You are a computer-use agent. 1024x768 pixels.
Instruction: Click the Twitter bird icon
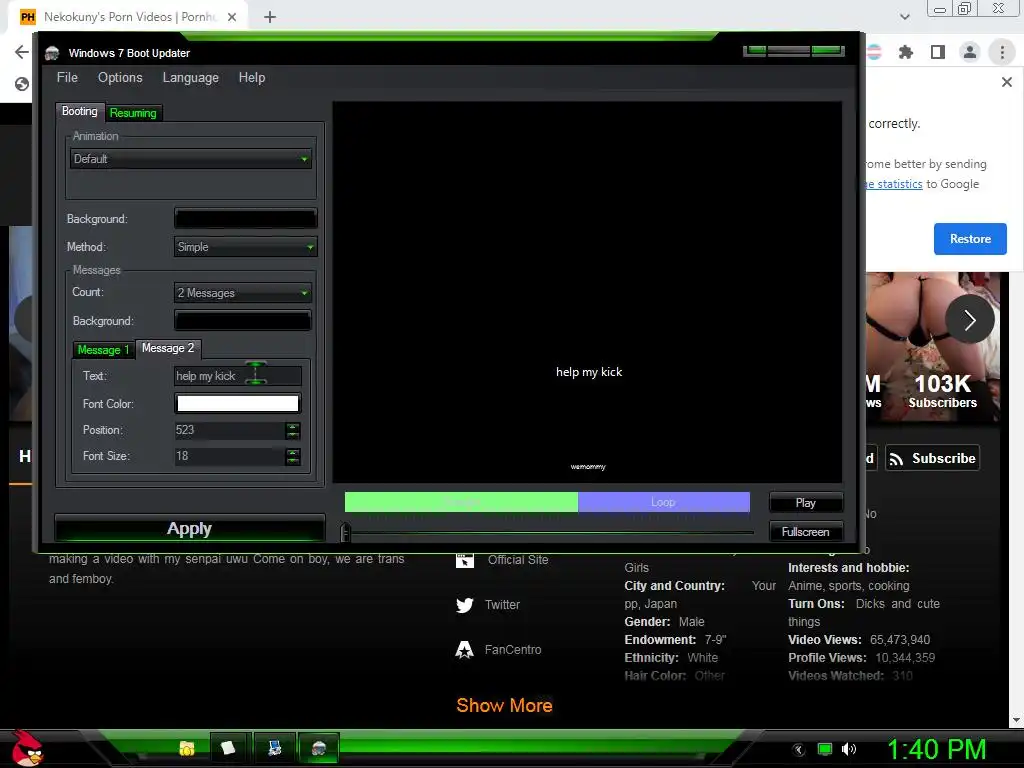point(465,605)
